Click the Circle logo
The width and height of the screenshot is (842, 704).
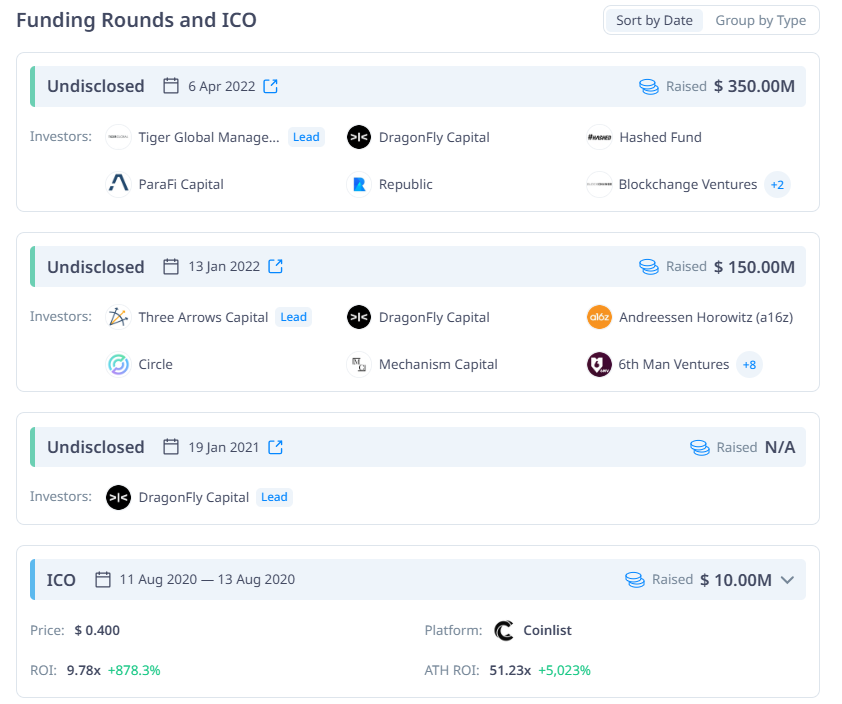118,365
